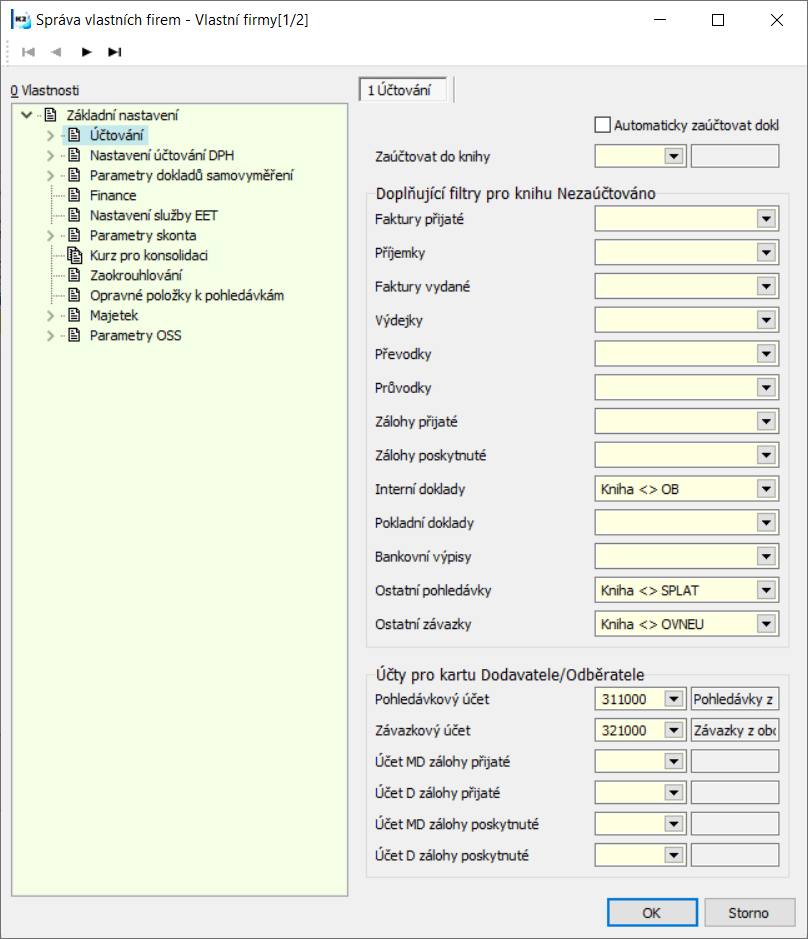
Task: Open Bankovní výpisy filter dropdown
Action: pos(766,556)
